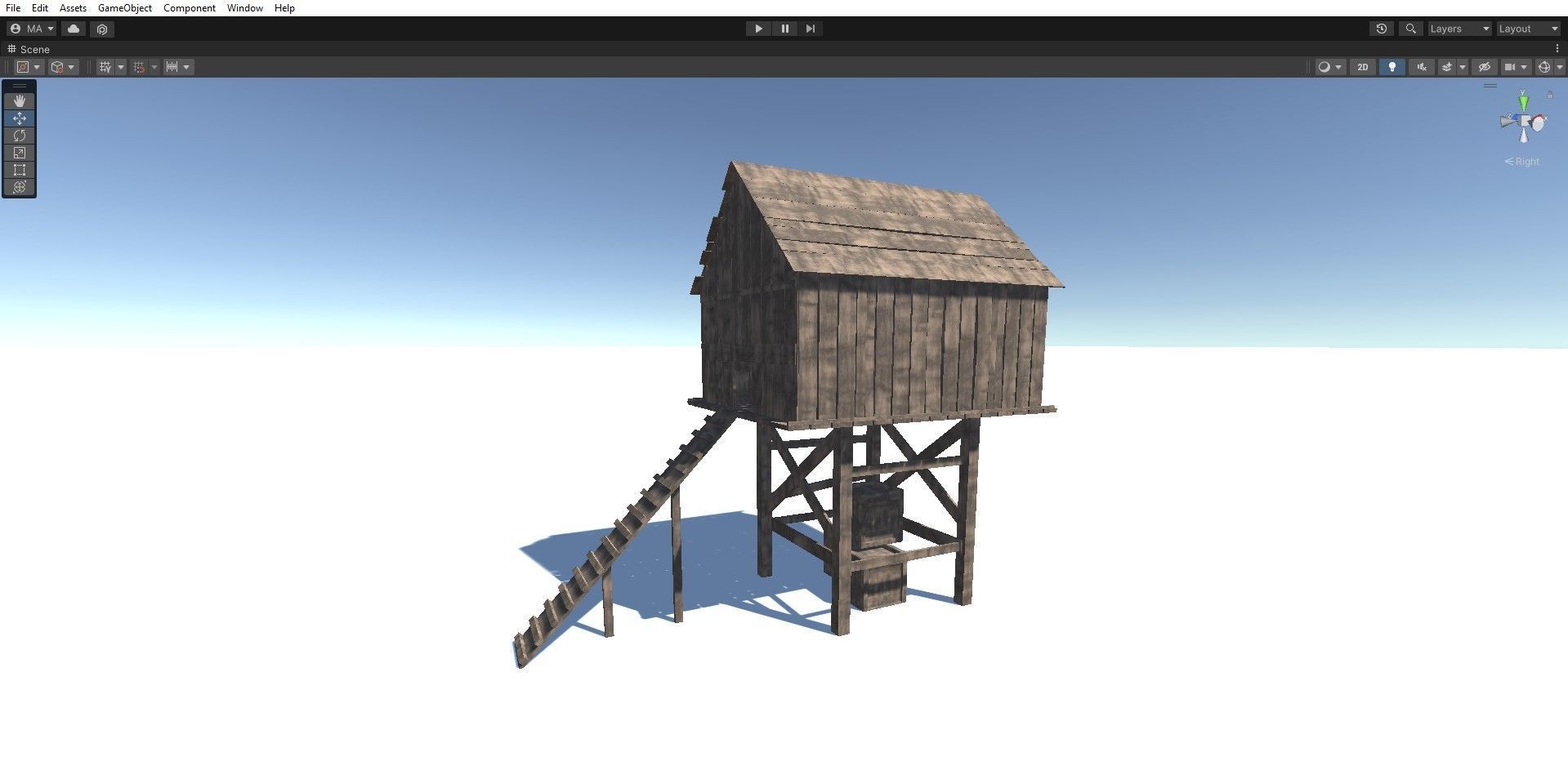Click the Right perspective label under gizmo
The width and height of the screenshot is (1568, 766).
pos(1522,162)
